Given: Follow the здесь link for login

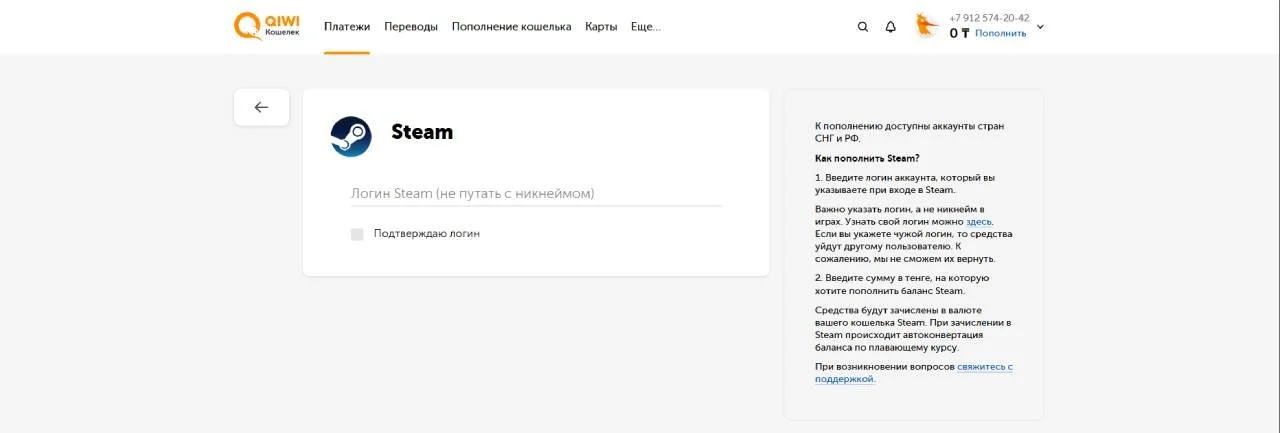Looking at the screenshot, I should coord(979,221).
